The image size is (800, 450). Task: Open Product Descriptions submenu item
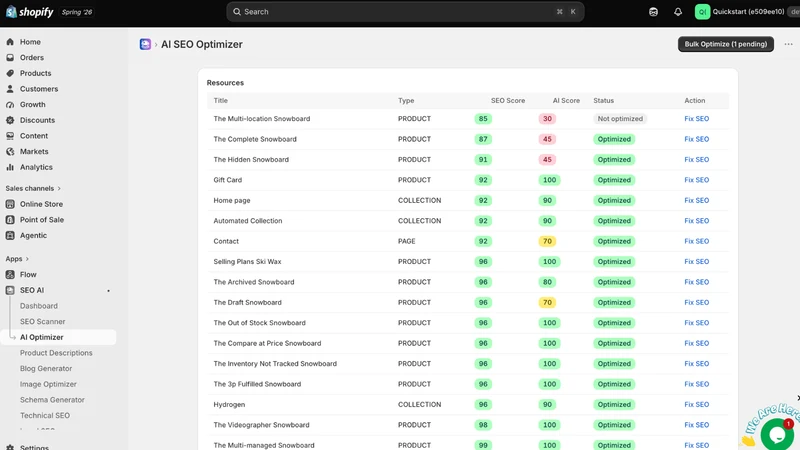click(x=56, y=353)
